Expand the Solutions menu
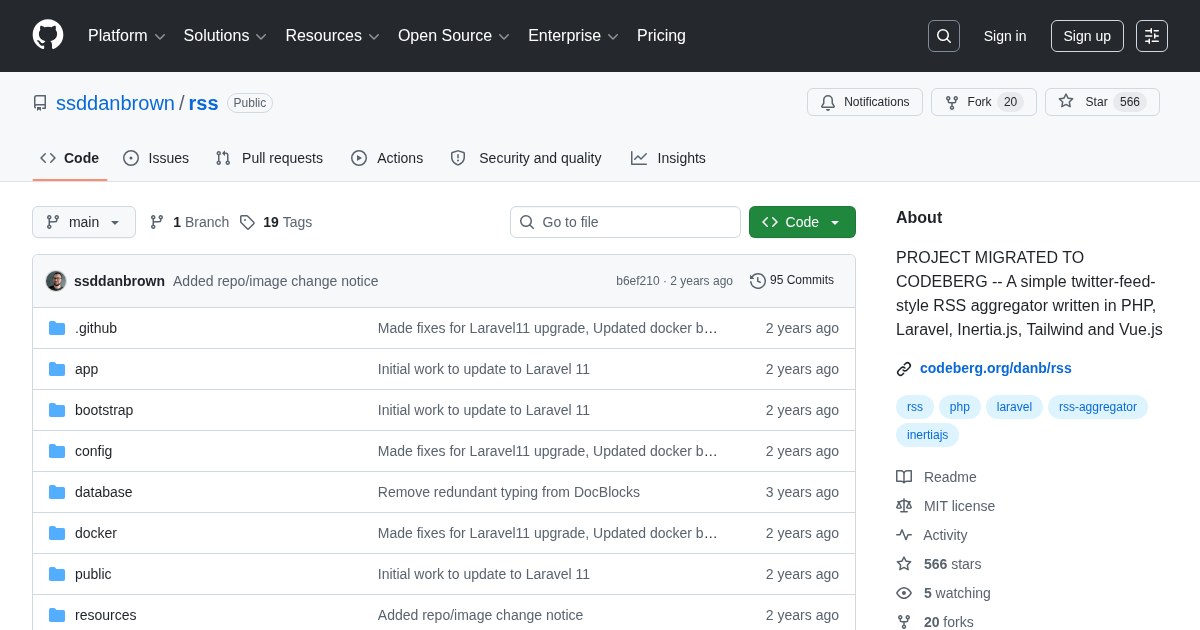Image resolution: width=1200 pixels, height=630 pixels. tap(225, 36)
